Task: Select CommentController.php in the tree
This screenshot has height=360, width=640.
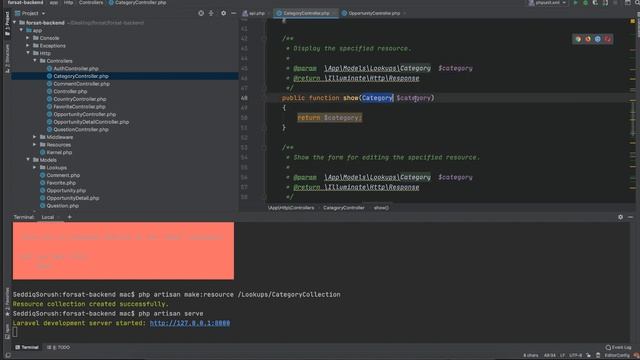Action: coord(82,84)
